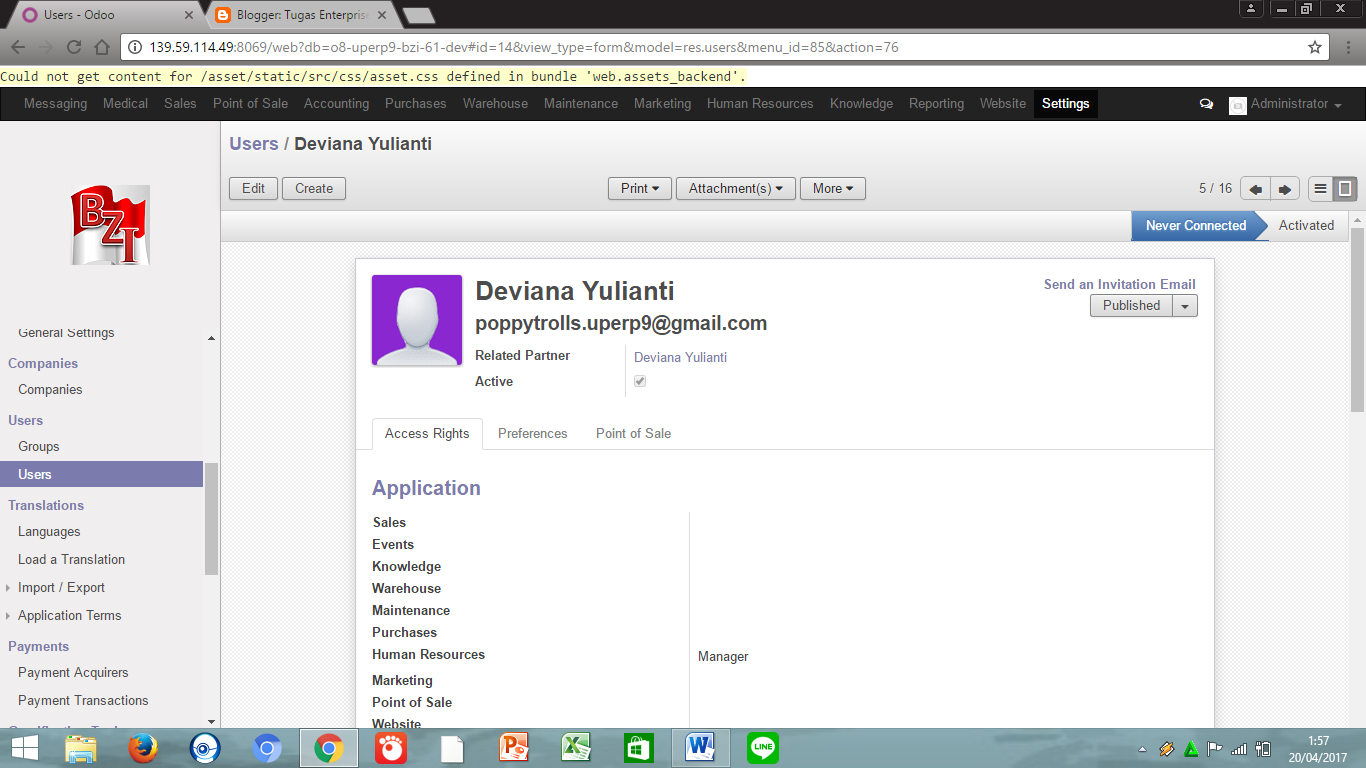Click the Create button
Viewport: 1366px width, 768px height.
pos(314,188)
